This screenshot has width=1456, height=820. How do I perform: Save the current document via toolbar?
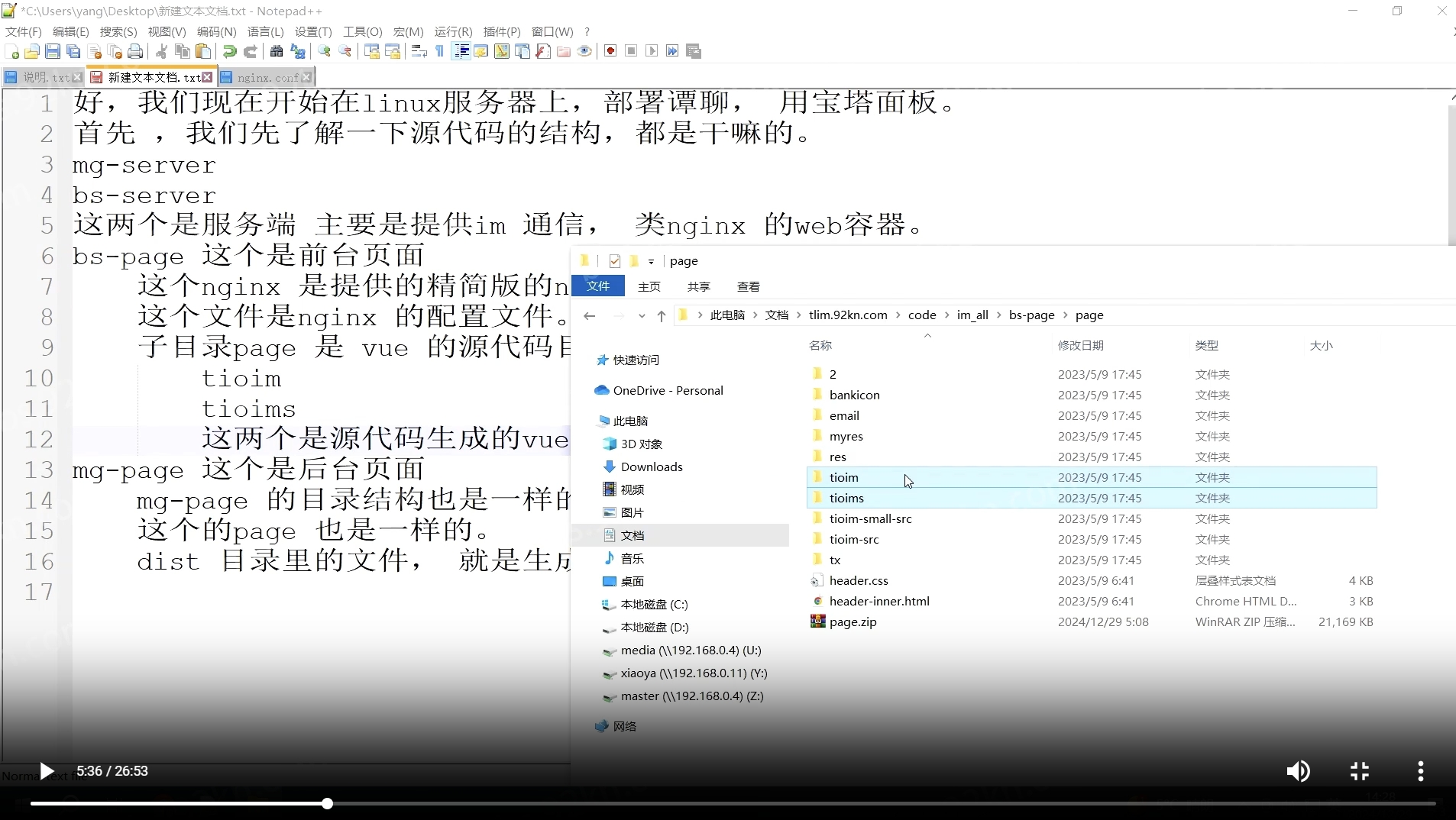(53, 51)
